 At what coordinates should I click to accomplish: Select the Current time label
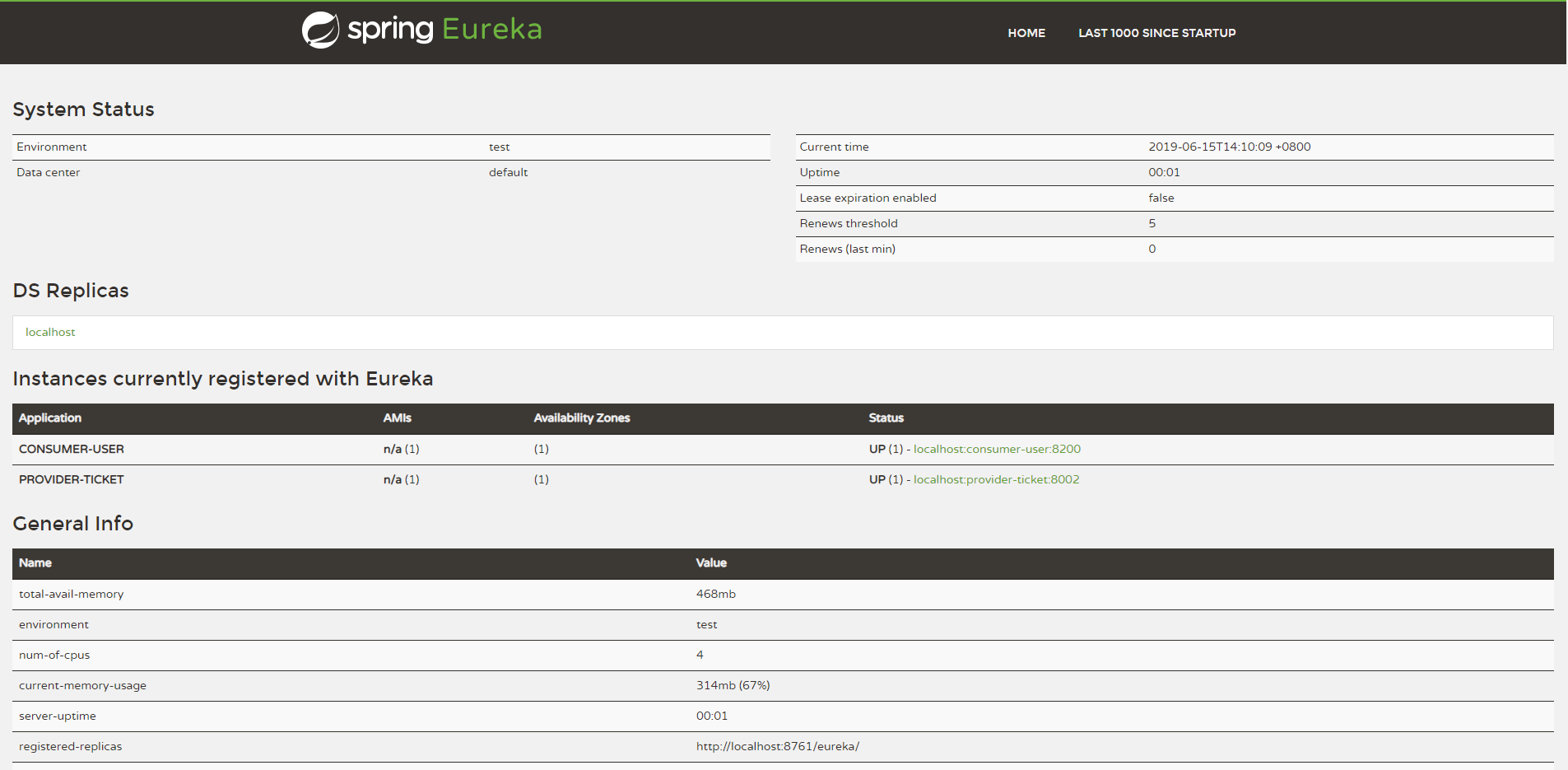[834, 147]
